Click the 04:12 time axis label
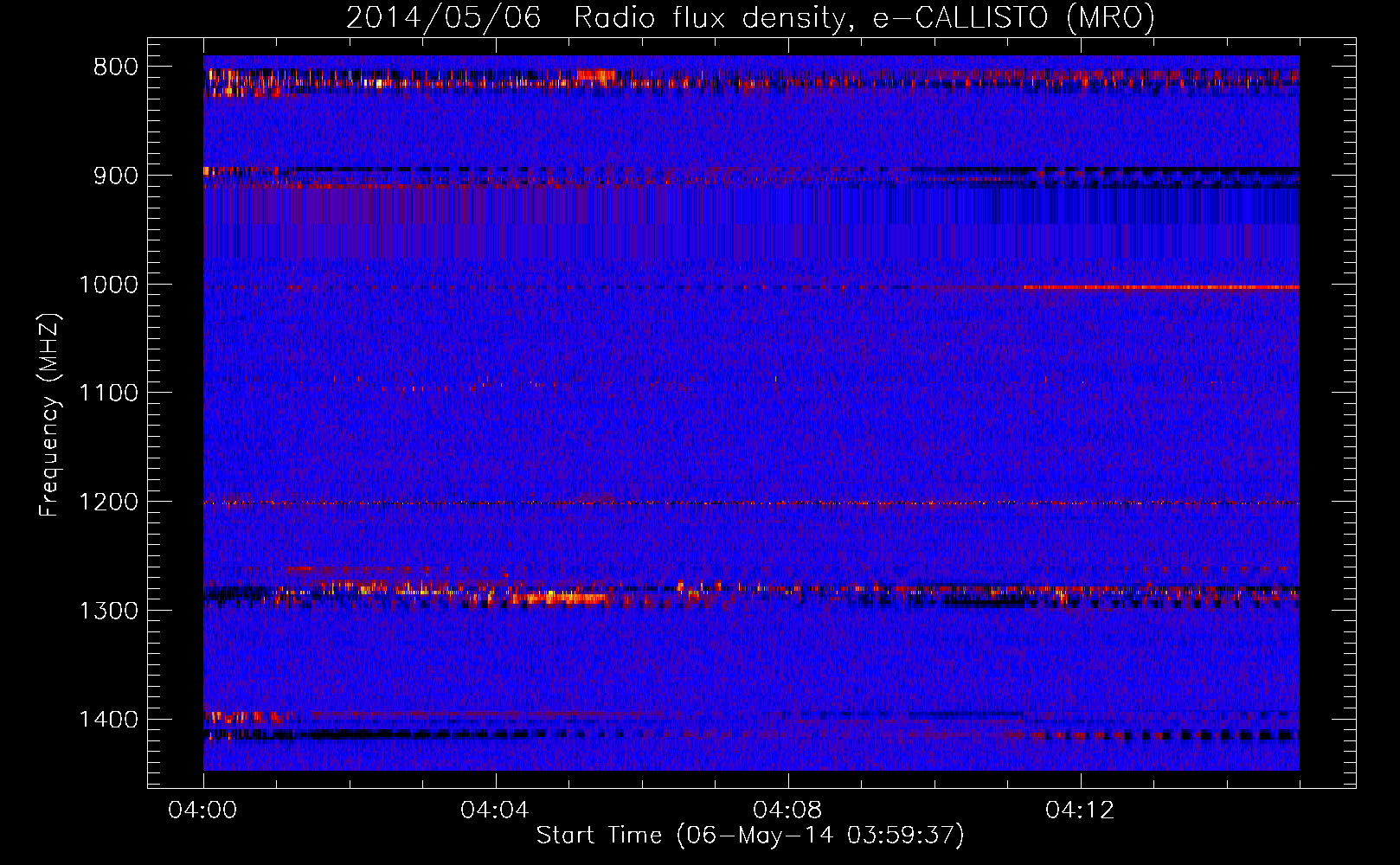Image resolution: width=1400 pixels, height=865 pixels. coord(1080,811)
